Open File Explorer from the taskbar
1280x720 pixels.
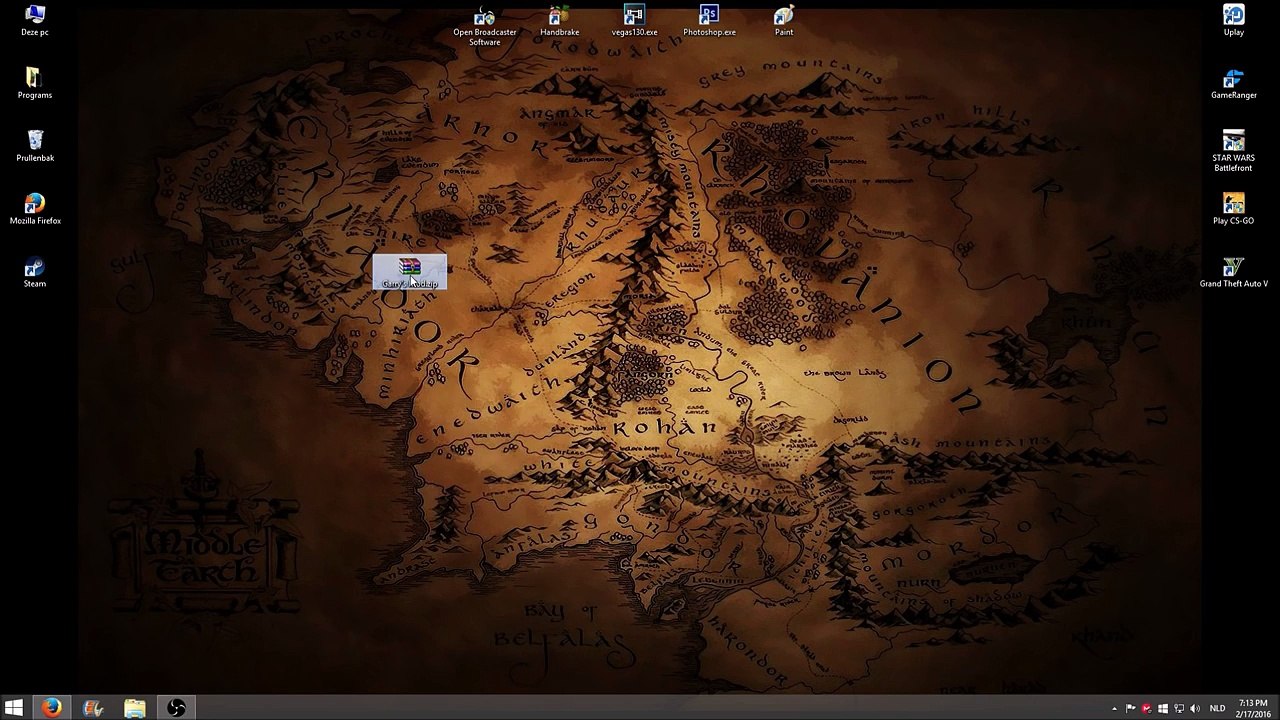click(134, 708)
